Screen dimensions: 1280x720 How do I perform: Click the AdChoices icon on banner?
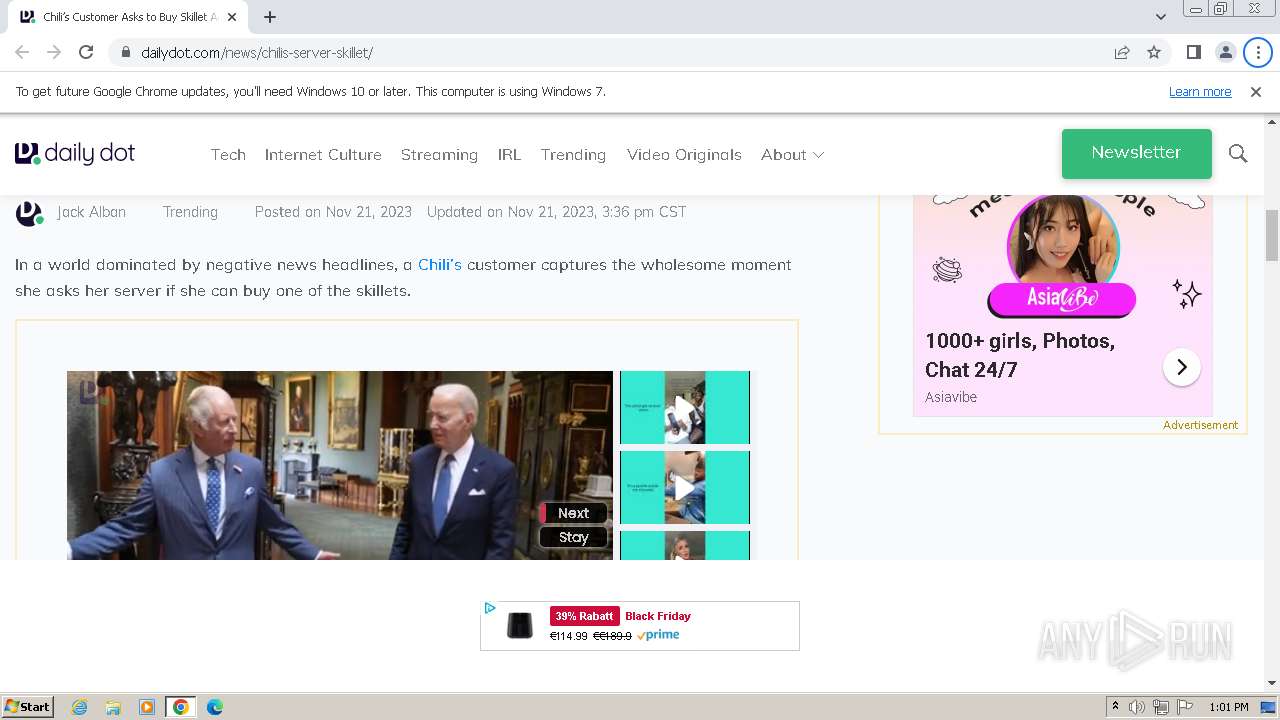click(x=490, y=608)
